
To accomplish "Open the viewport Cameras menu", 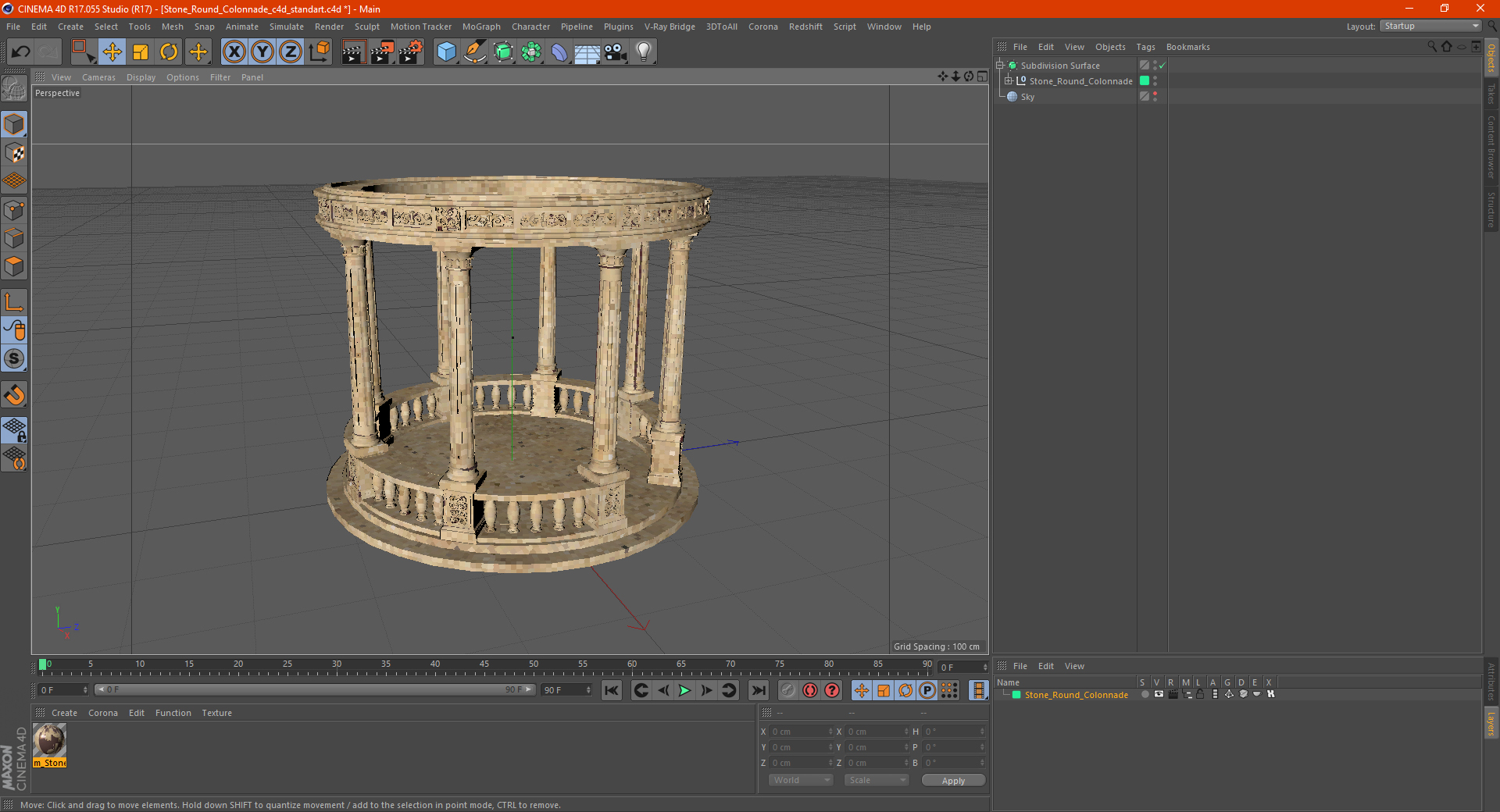I will click(98, 77).
